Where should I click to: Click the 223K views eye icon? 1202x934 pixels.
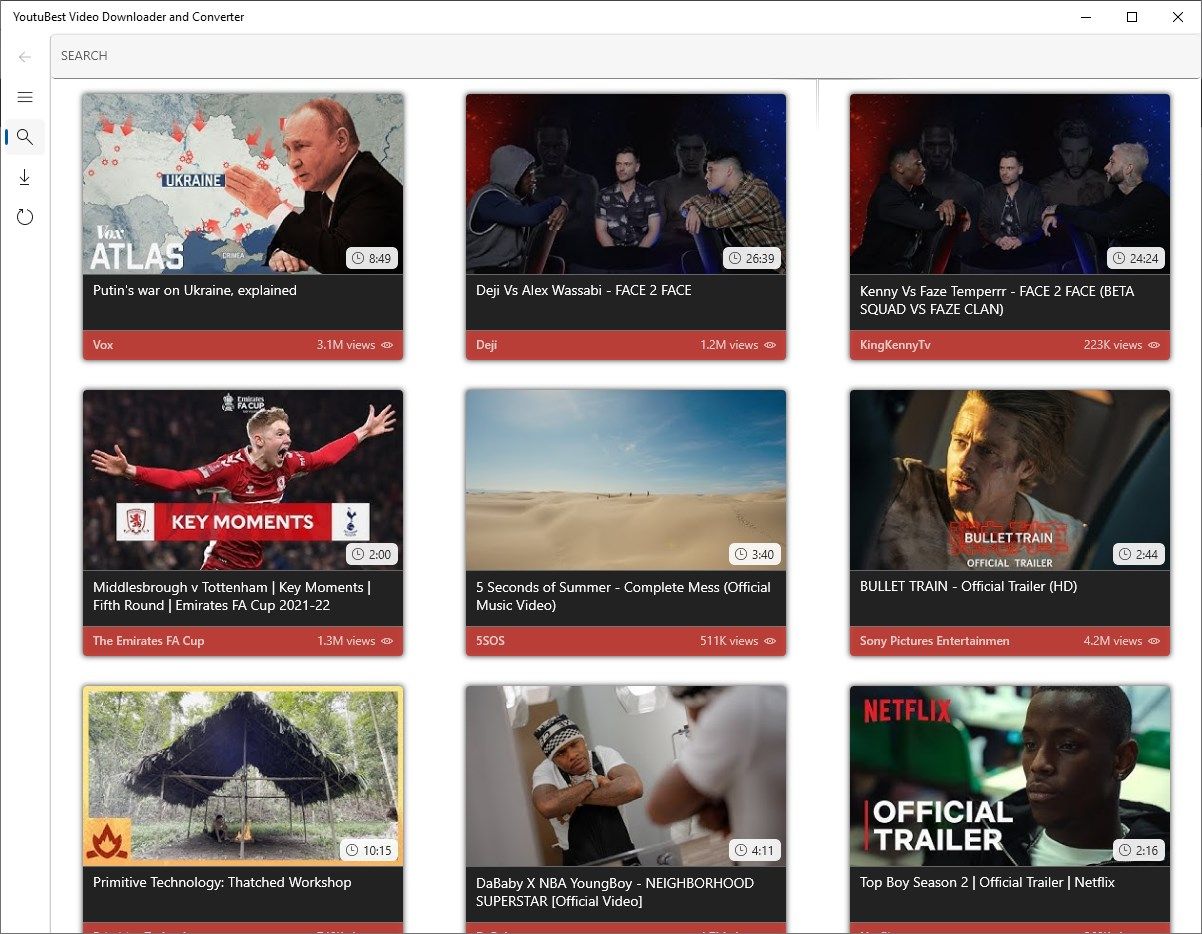pos(1154,345)
